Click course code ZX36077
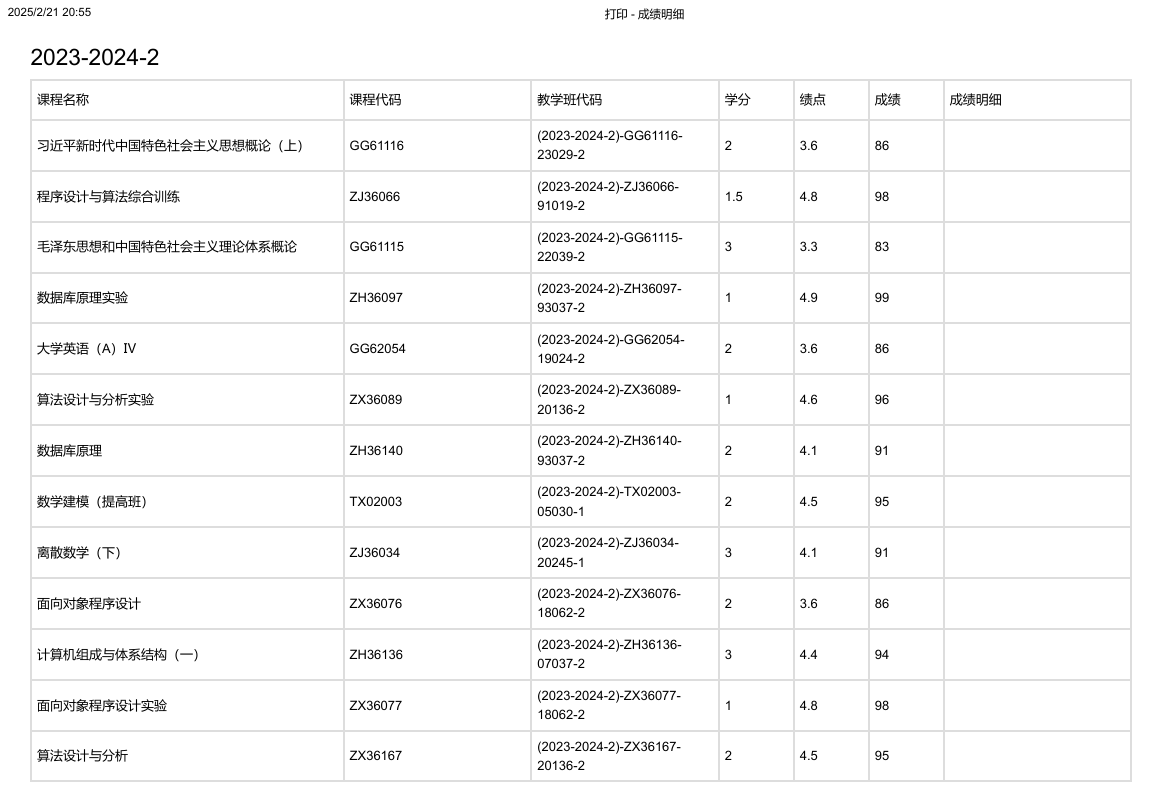 click(x=376, y=705)
